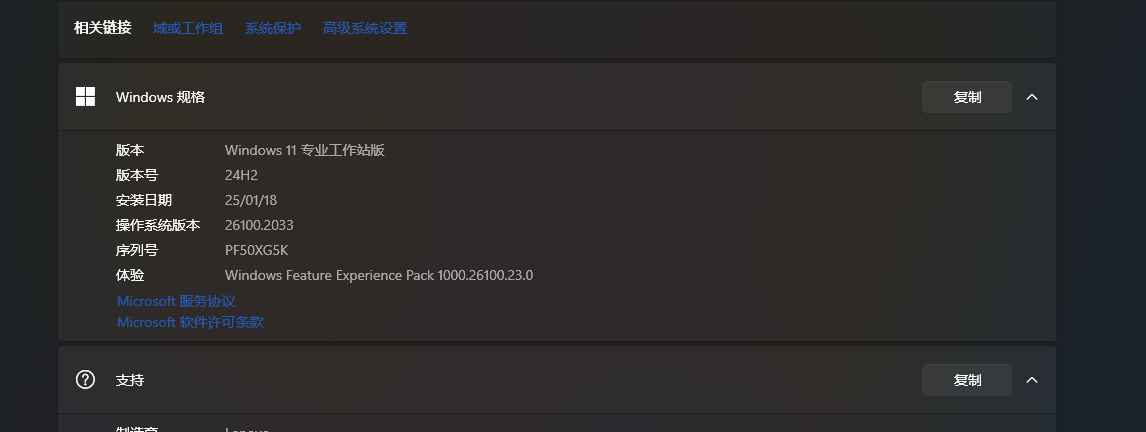
Task: Click the 24H2 version number value
Action: tap(241, 175)
